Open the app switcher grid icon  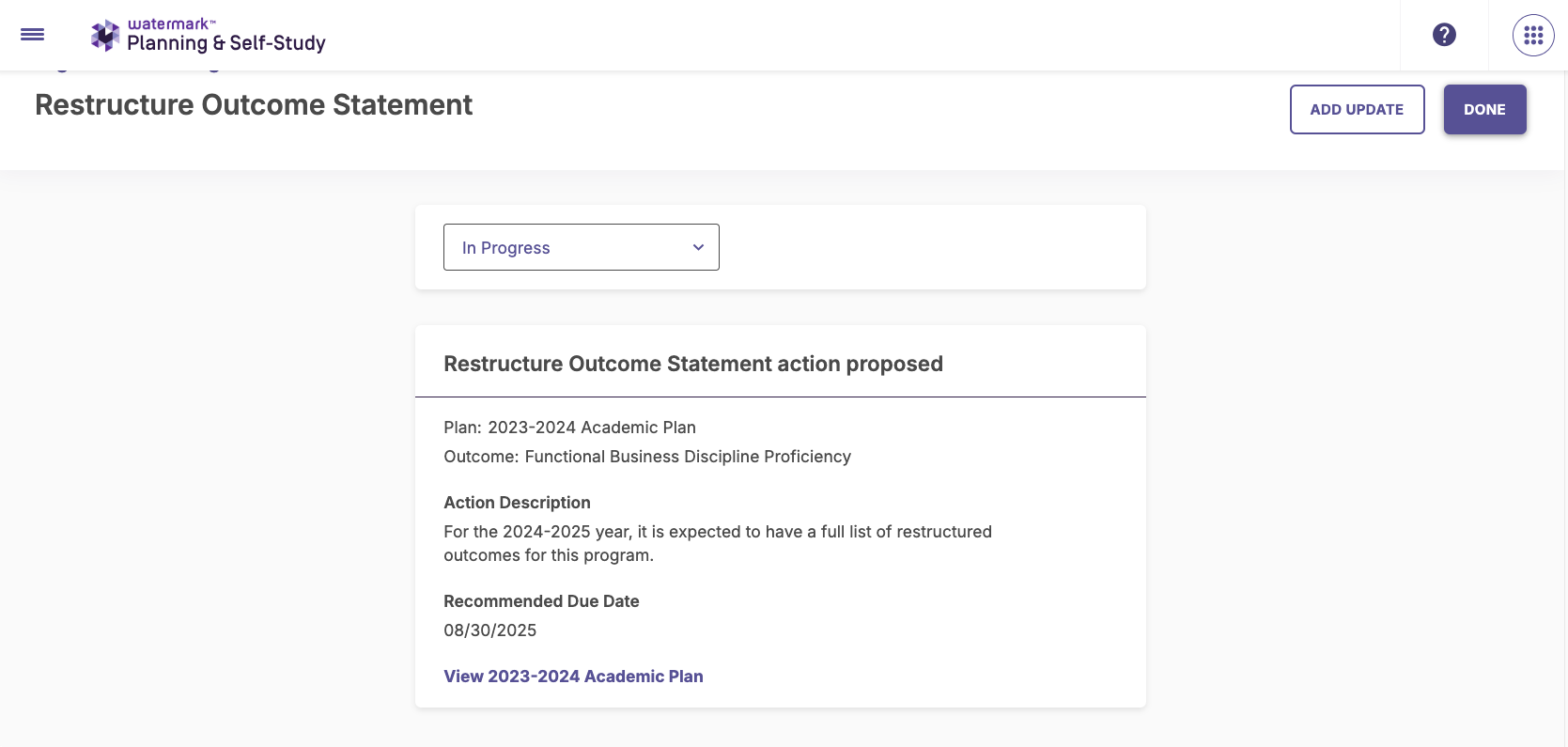[x=1533, y=36]
